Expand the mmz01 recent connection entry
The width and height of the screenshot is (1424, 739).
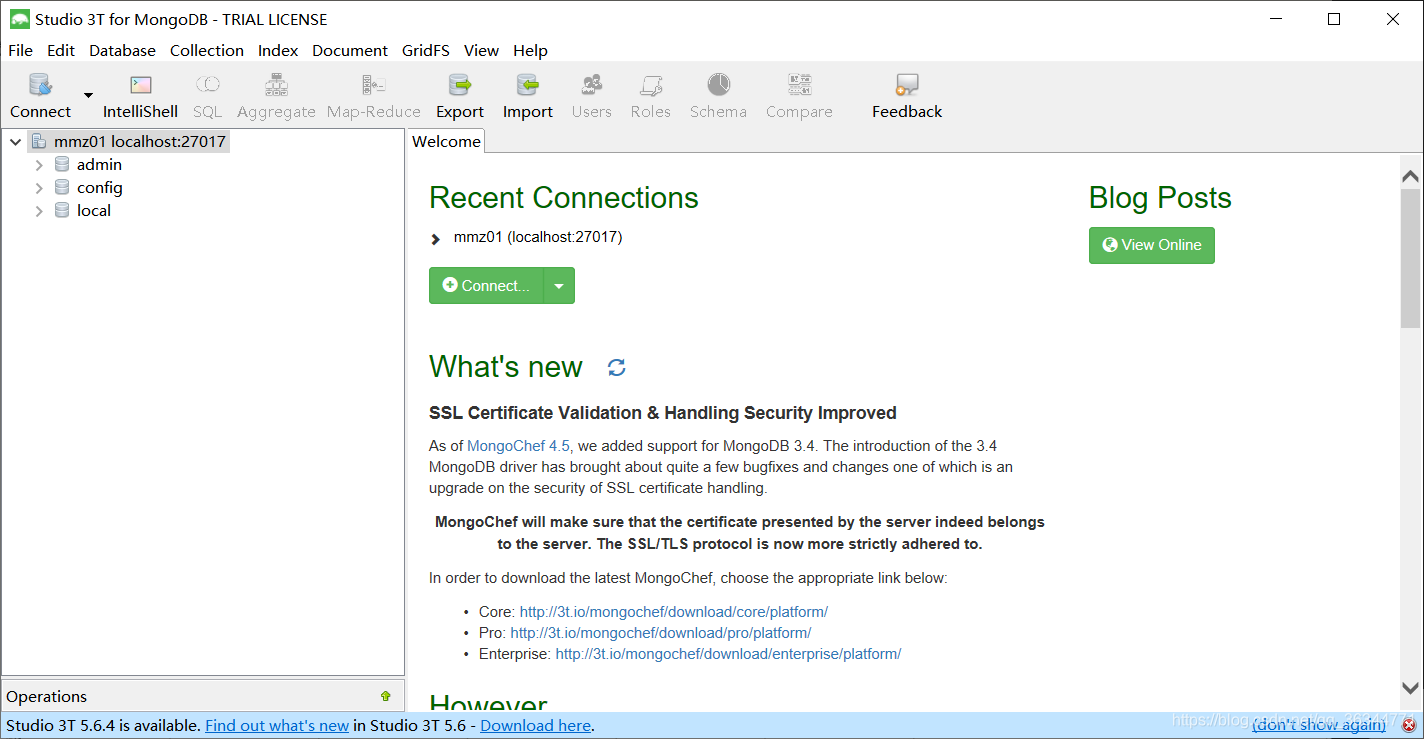tap(435, 239)
